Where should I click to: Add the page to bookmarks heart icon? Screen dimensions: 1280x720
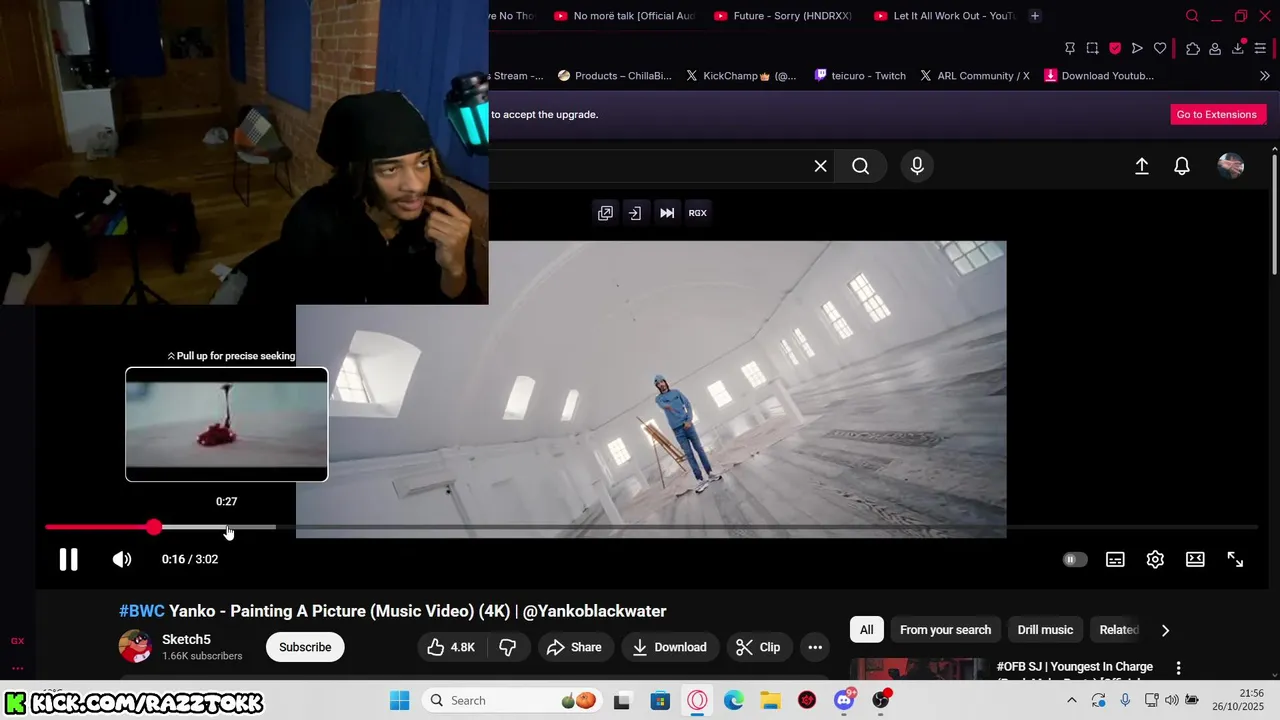click(1160, 48)
